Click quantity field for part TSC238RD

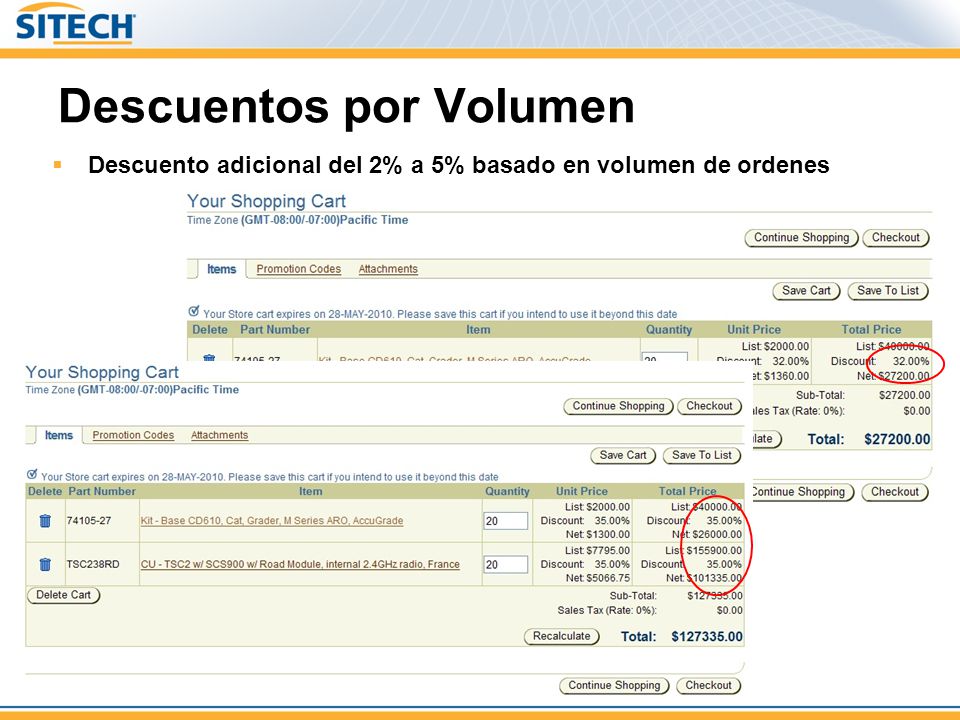point(505,564)
